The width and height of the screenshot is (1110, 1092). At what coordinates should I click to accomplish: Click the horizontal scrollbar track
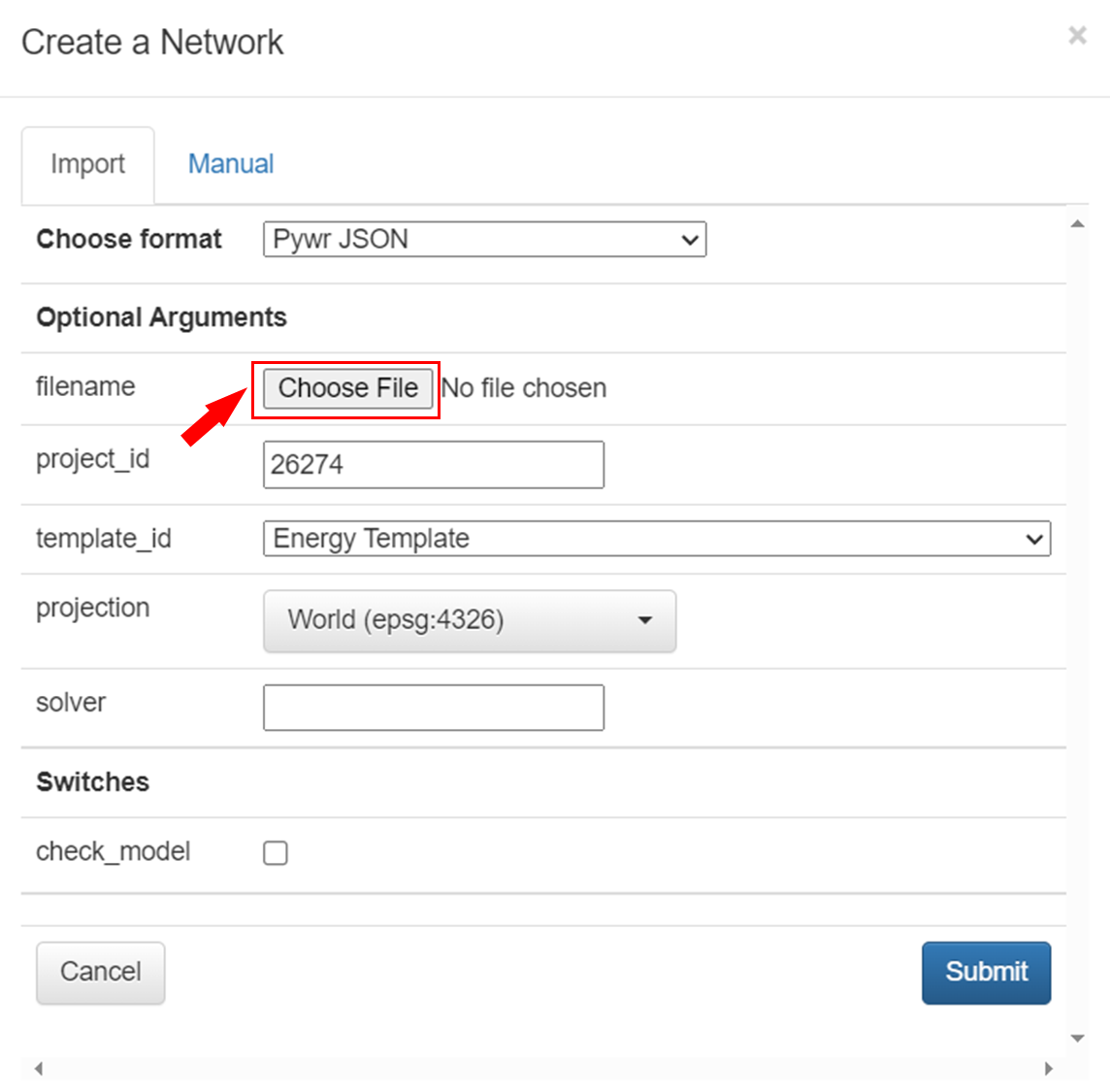(x=543, y=1069)
